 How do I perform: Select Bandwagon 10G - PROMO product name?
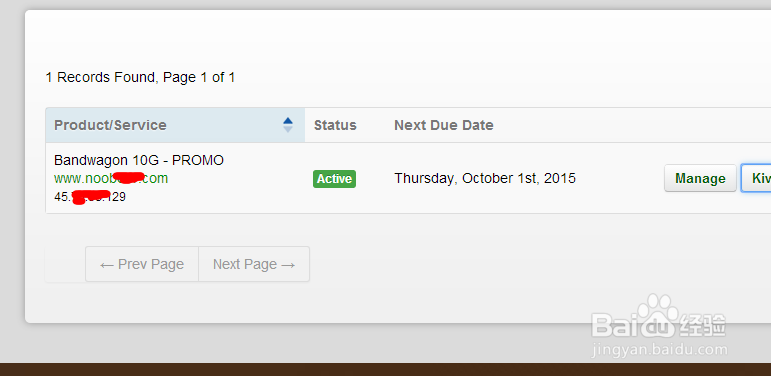click(x=139, y=160)
